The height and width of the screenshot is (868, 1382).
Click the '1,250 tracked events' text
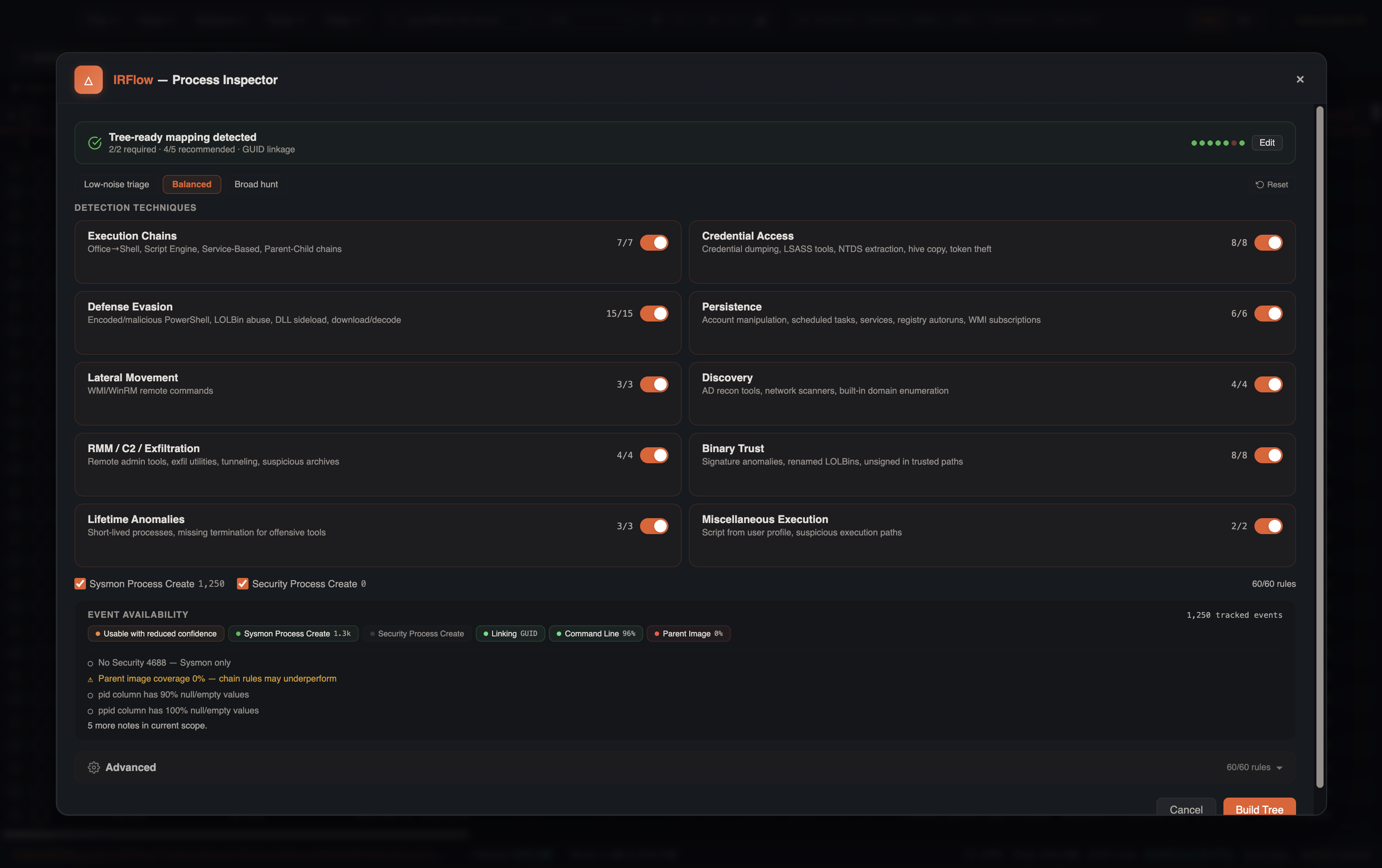coord(1234,615)
